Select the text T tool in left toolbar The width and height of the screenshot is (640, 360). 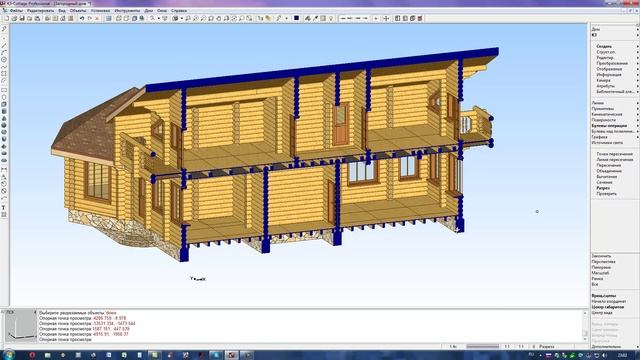[x=4, y=208]
